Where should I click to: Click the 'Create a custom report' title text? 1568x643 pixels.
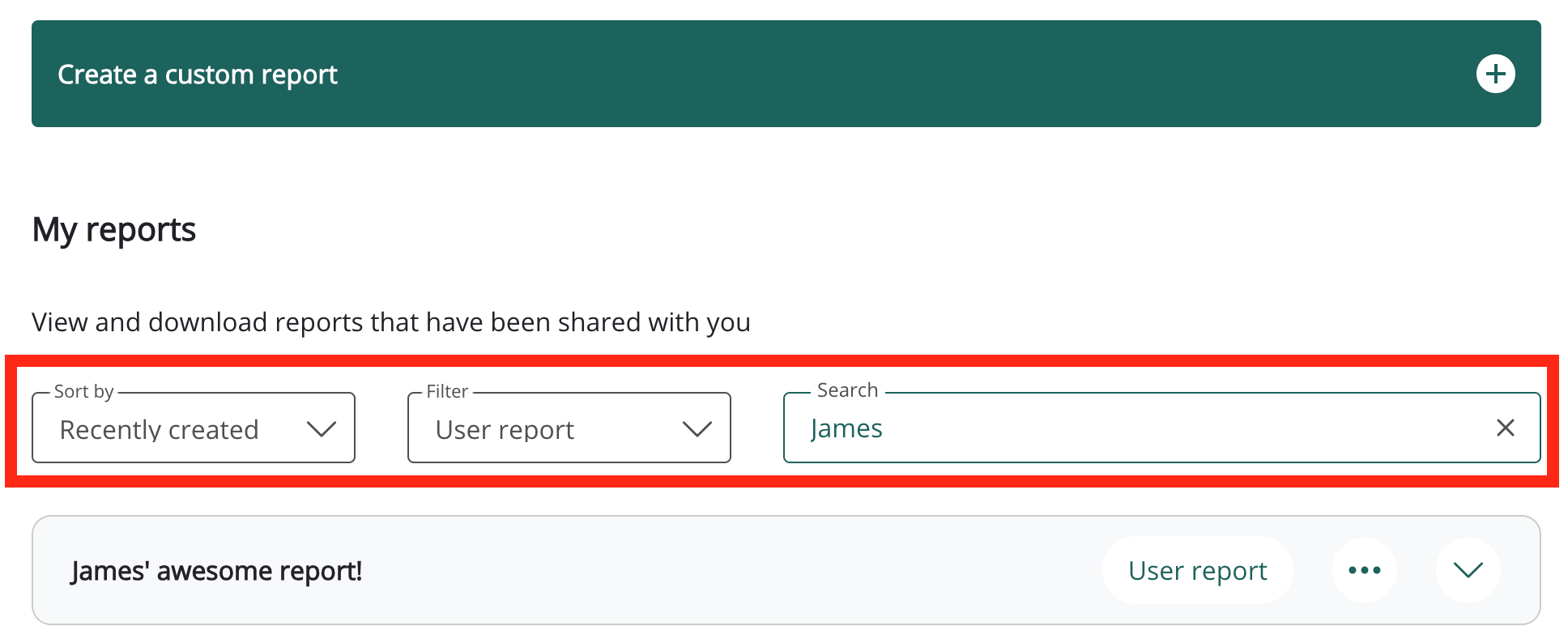click(197, 75)
